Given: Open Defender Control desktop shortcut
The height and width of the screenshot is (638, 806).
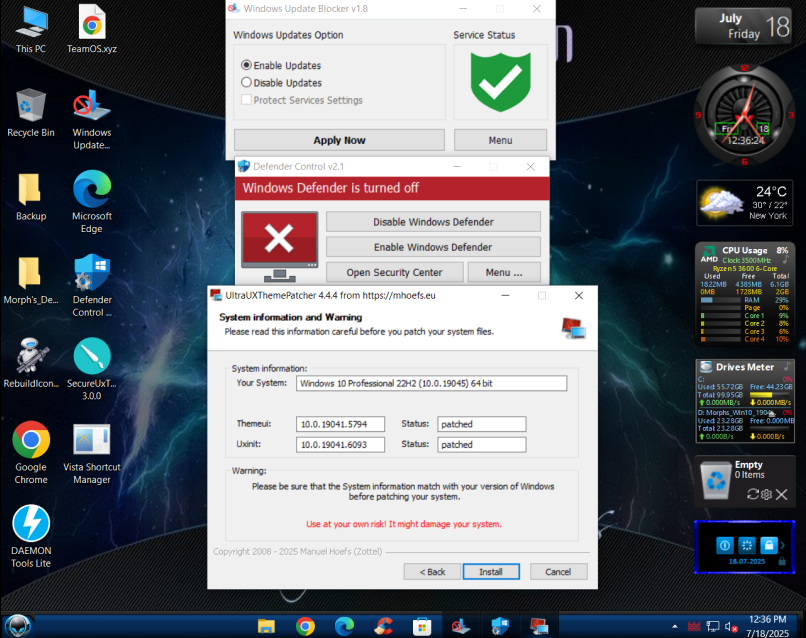Looking at the screenshot, I should pyautogui.click(x=91, y=286).
